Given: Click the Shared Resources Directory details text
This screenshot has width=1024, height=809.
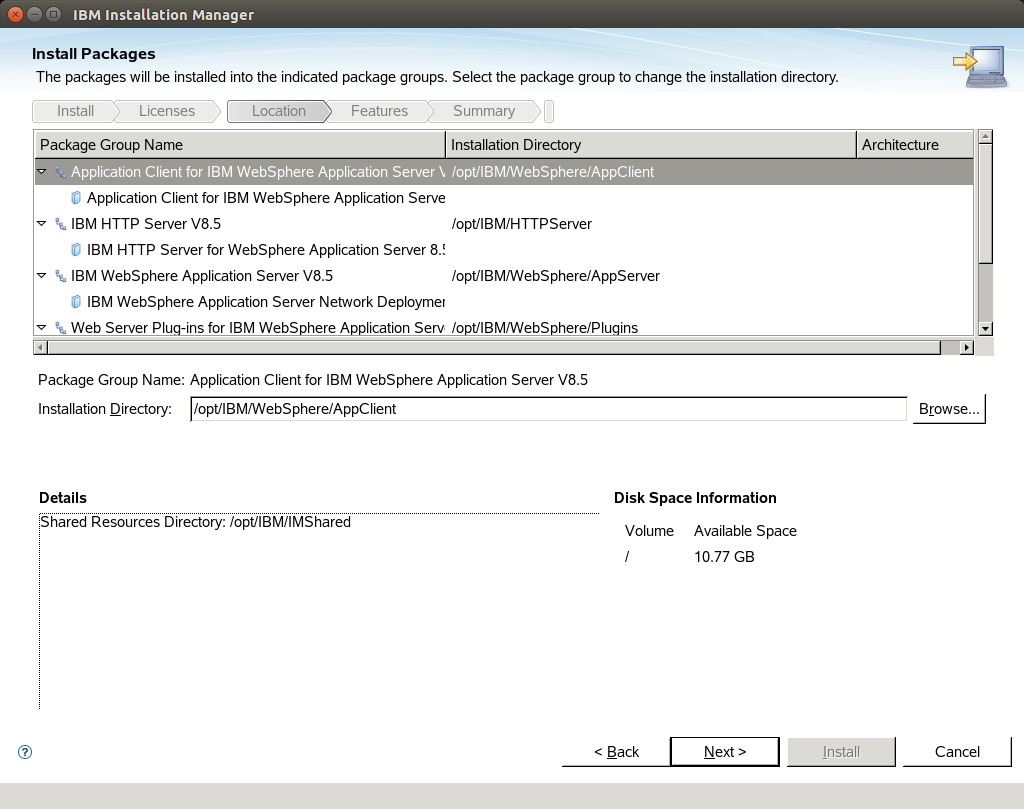Looking at the screenshot, I should [x=195, y=522].
